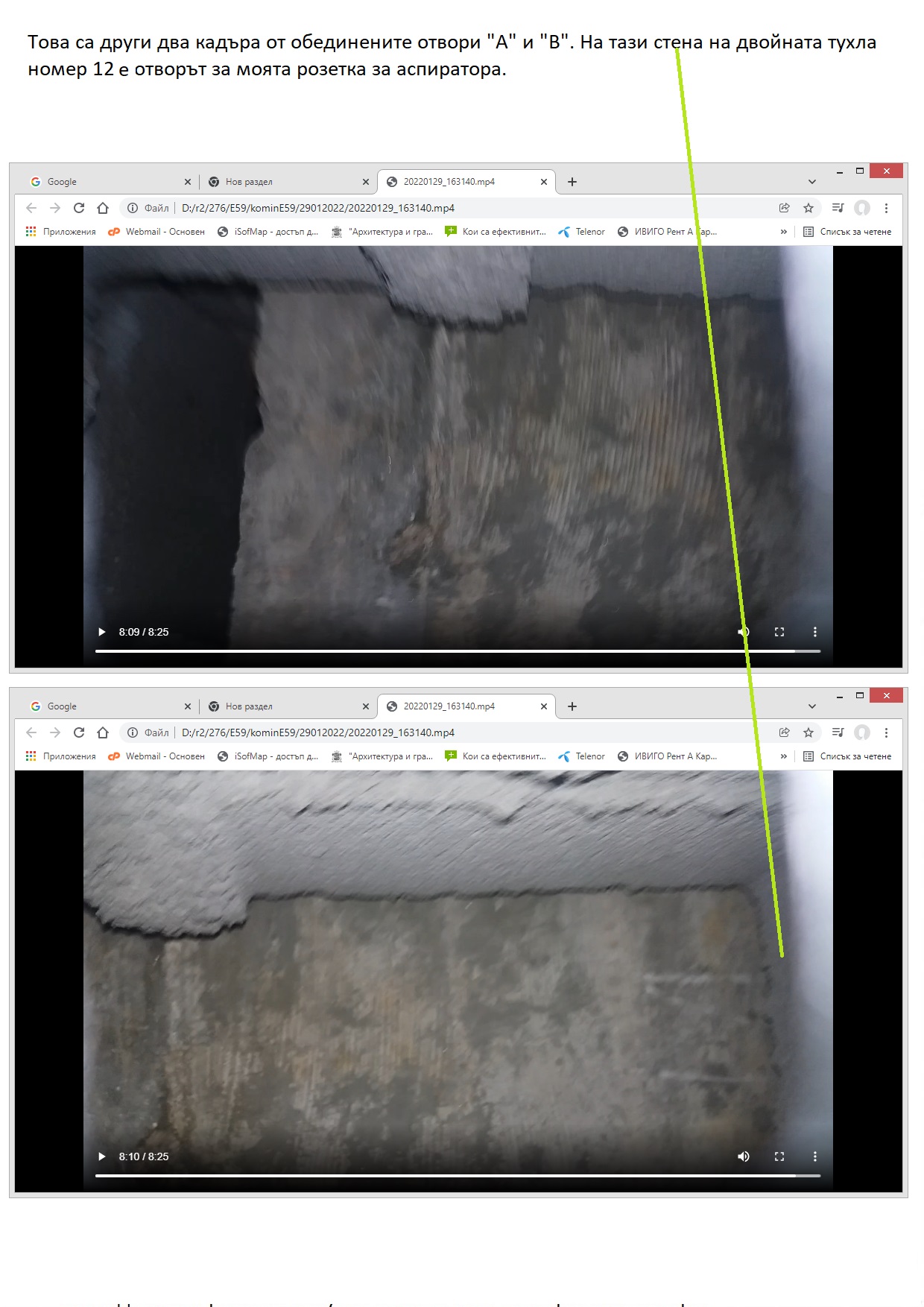Bookmark page with star icon in upper browser
This screenshot has height=1307, width=924.
pyautogui.click(x=808, y=208)
